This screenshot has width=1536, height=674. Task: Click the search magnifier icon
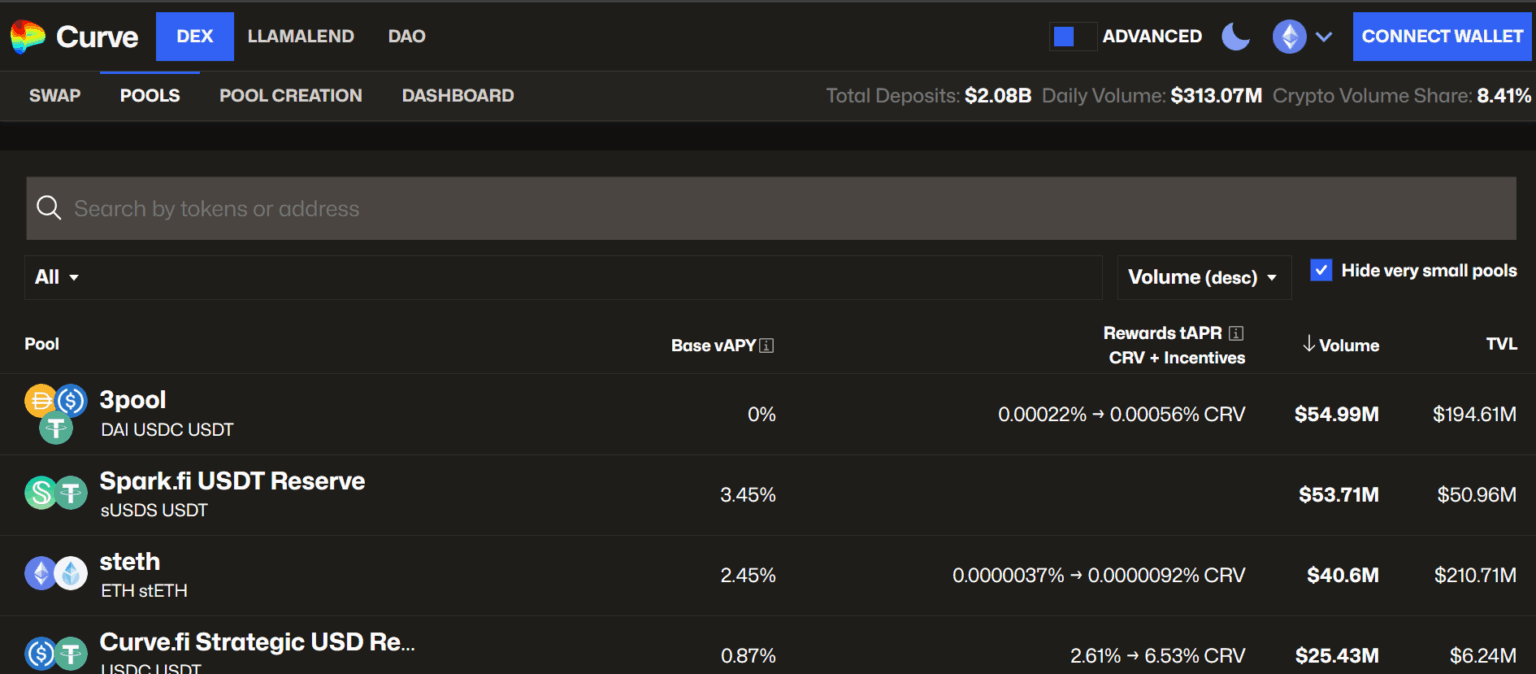pyautogui.click(x=49, y=208)
